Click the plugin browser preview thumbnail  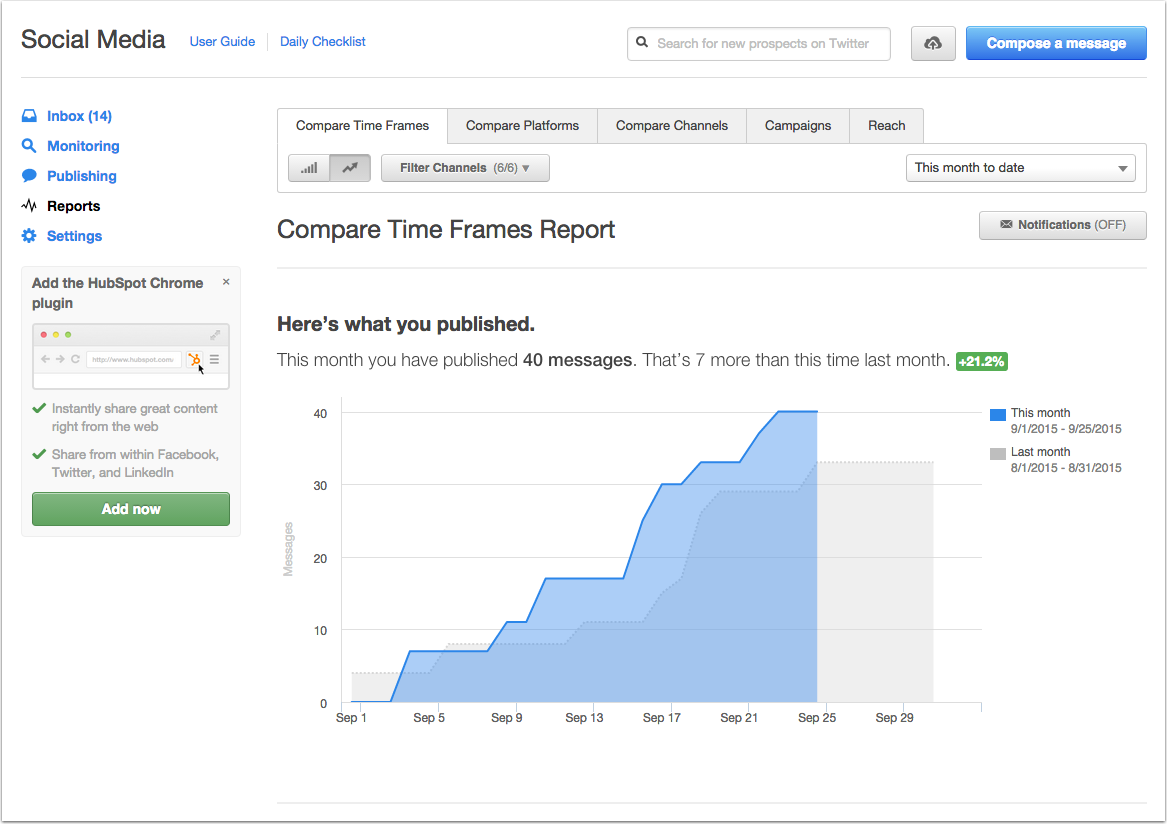pyautogui.click(x=131, y=357)
